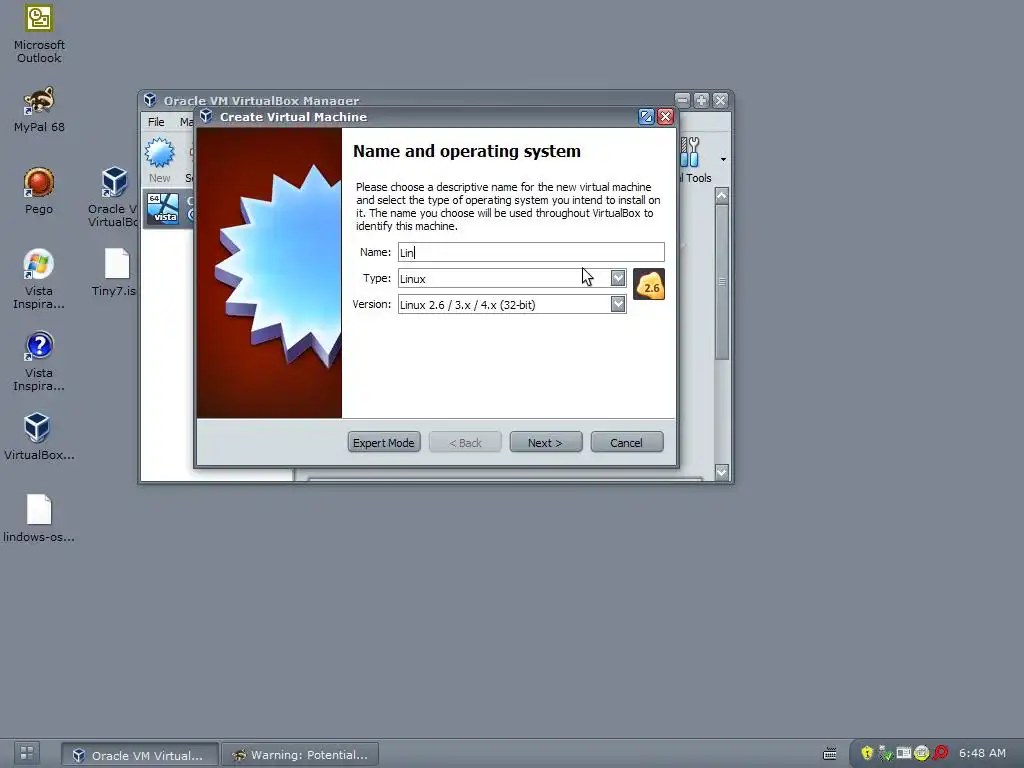This screenshot has height=768, width=1024.
Task: Open the Tools icon in VirtualBox Manager
Action: 690,153
